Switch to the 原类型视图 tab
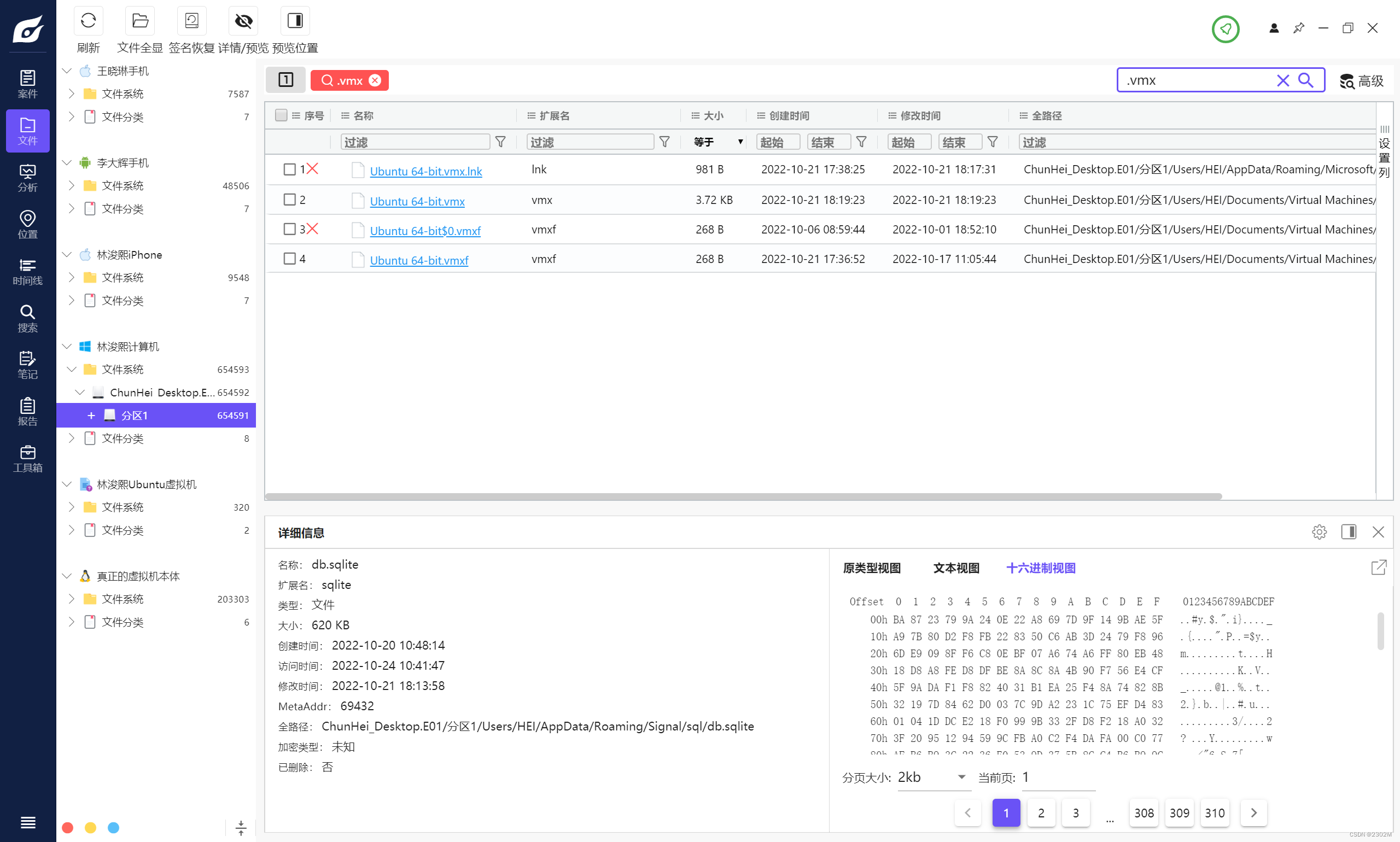 tap(872, 568)
